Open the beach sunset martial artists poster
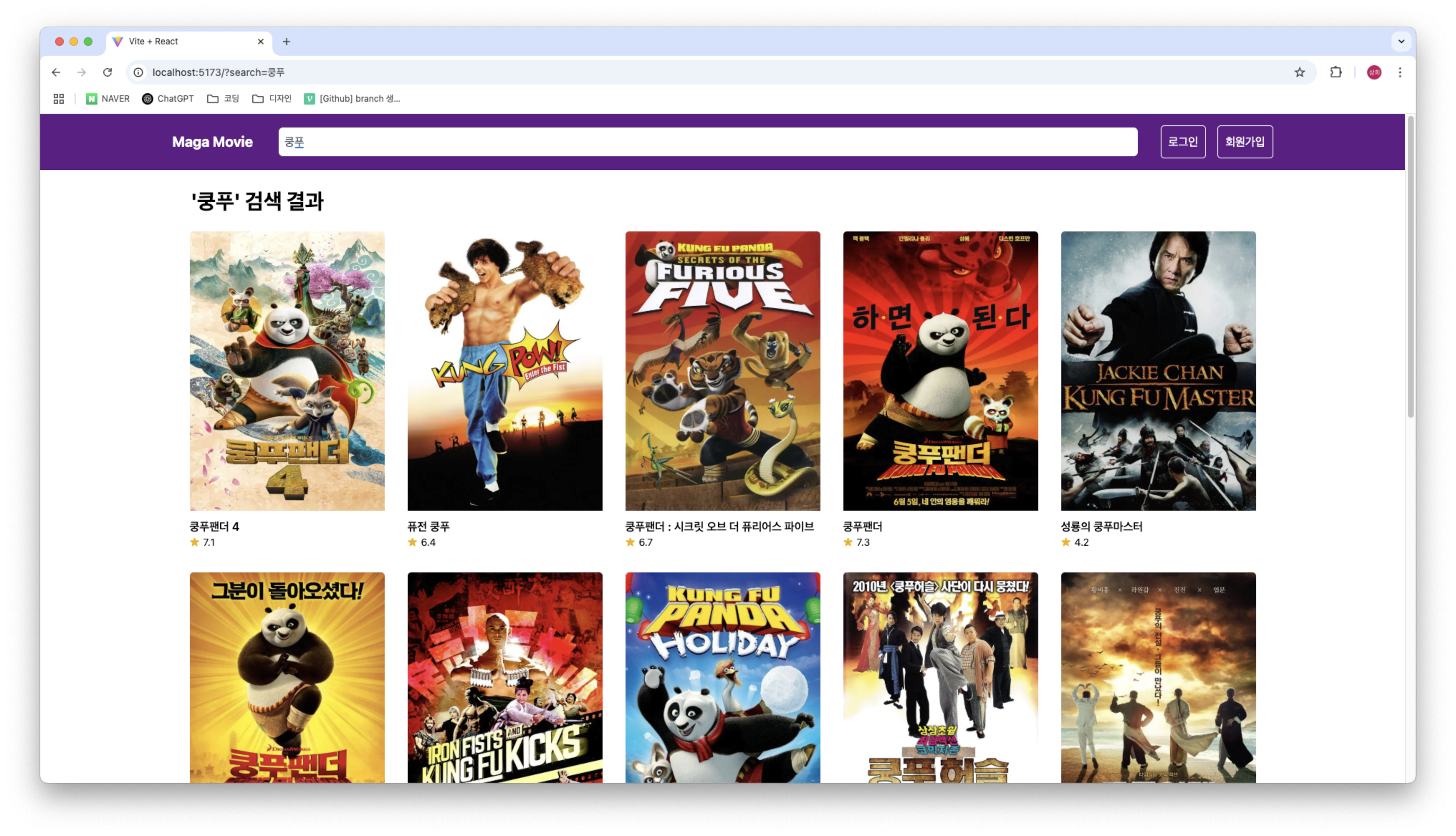Screen dimensions: 1456x836 click(1158, 678)
